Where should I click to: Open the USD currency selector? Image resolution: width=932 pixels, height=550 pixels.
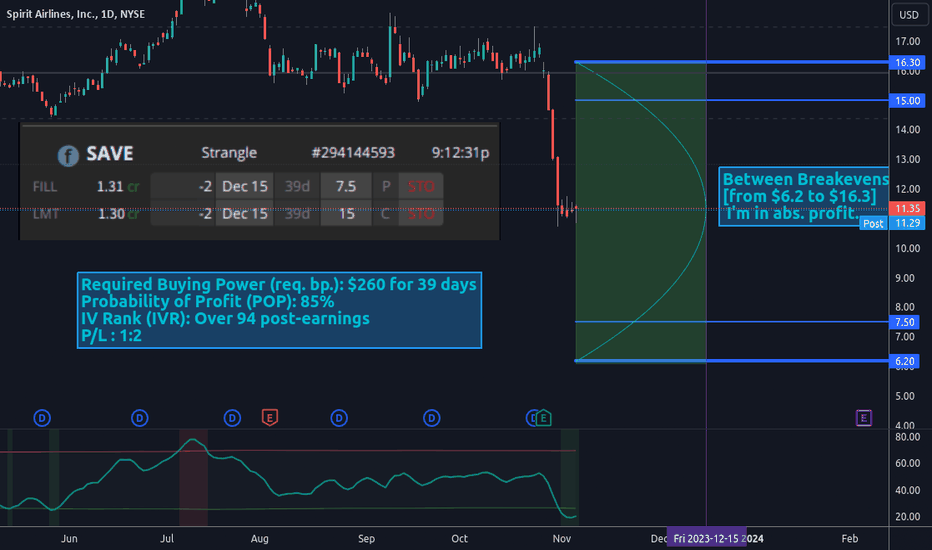click(909, 15)
